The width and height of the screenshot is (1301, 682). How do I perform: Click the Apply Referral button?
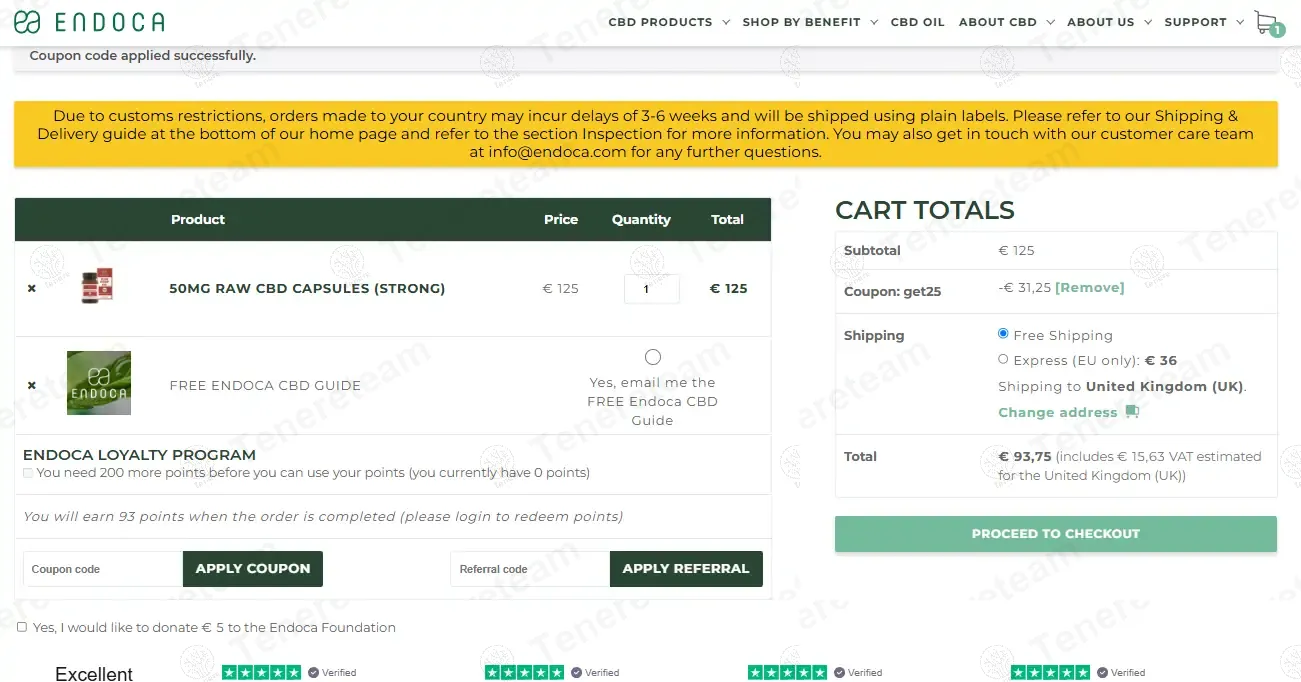pos(686,568)
